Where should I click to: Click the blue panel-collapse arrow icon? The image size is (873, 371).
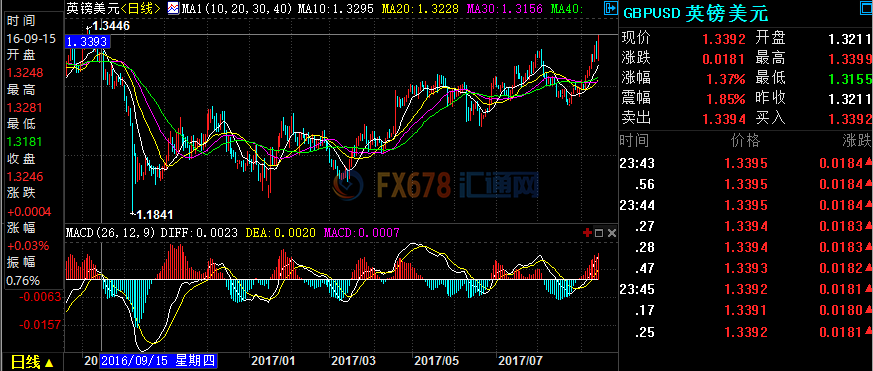[x=610, y=8]
